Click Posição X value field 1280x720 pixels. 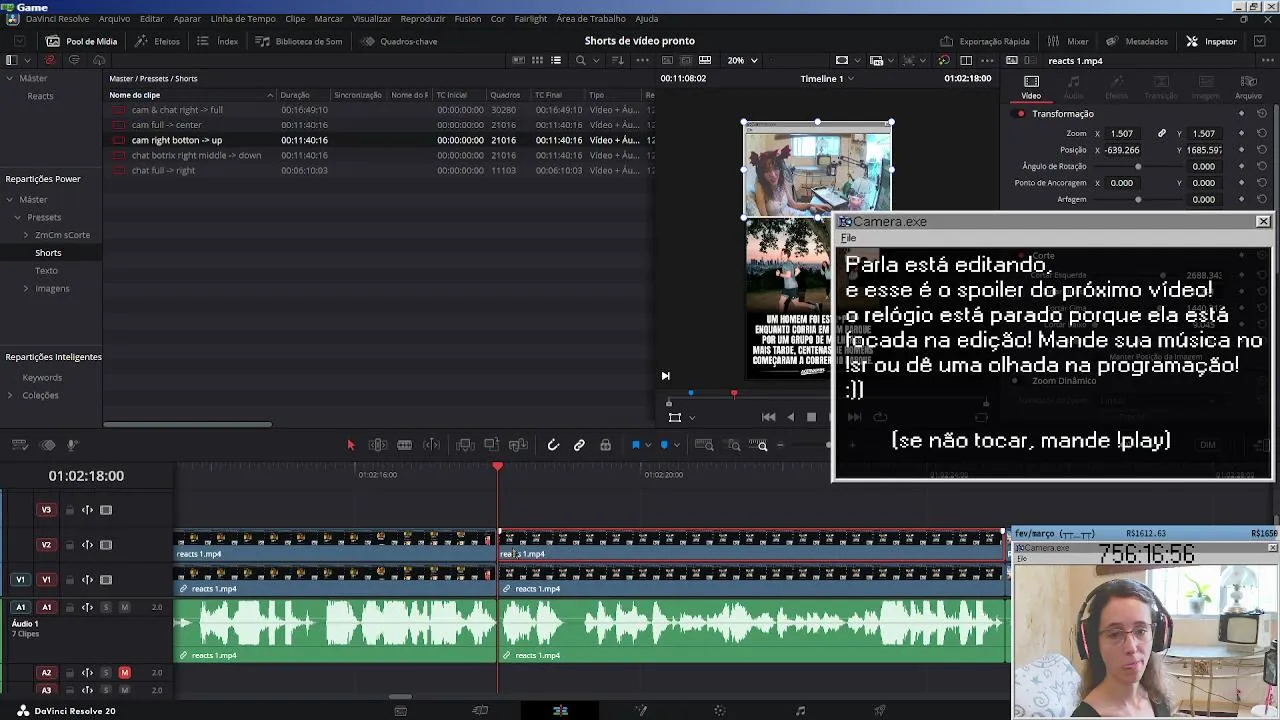[1122, 150]
